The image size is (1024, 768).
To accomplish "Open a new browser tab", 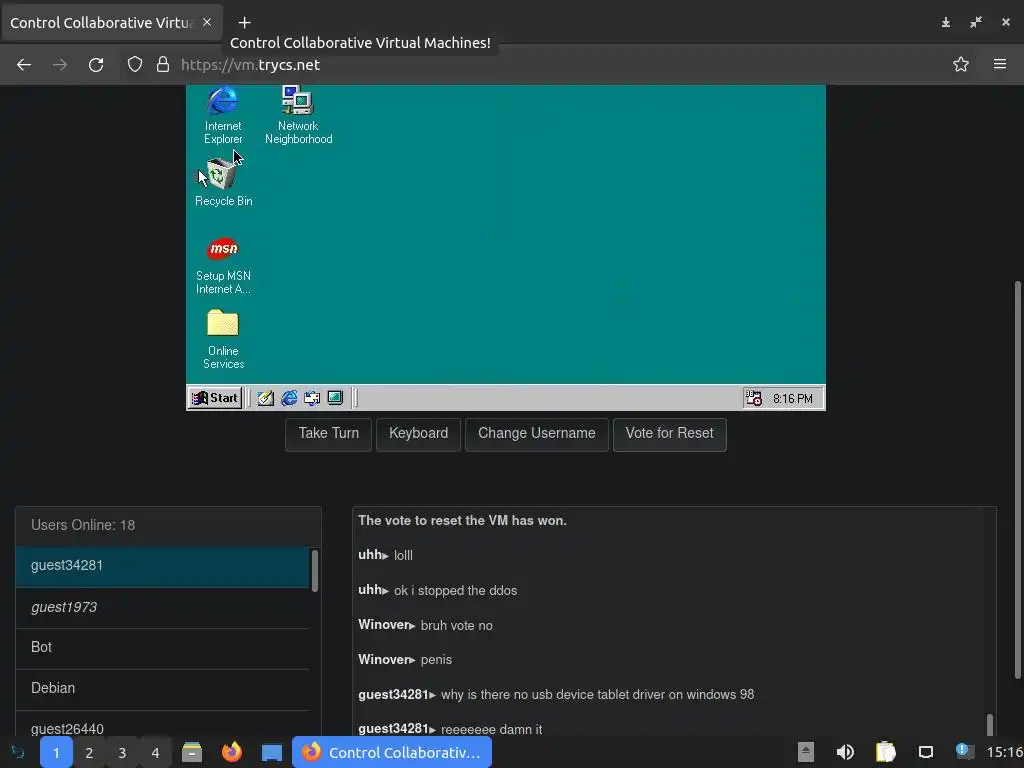I will [x=244, y=23].
